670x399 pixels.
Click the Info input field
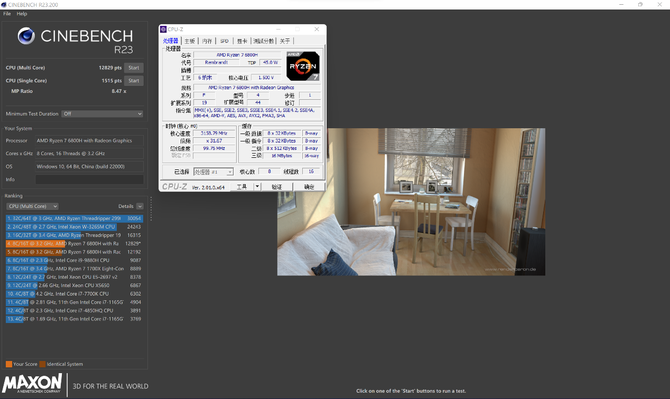[x=89, y=179]
